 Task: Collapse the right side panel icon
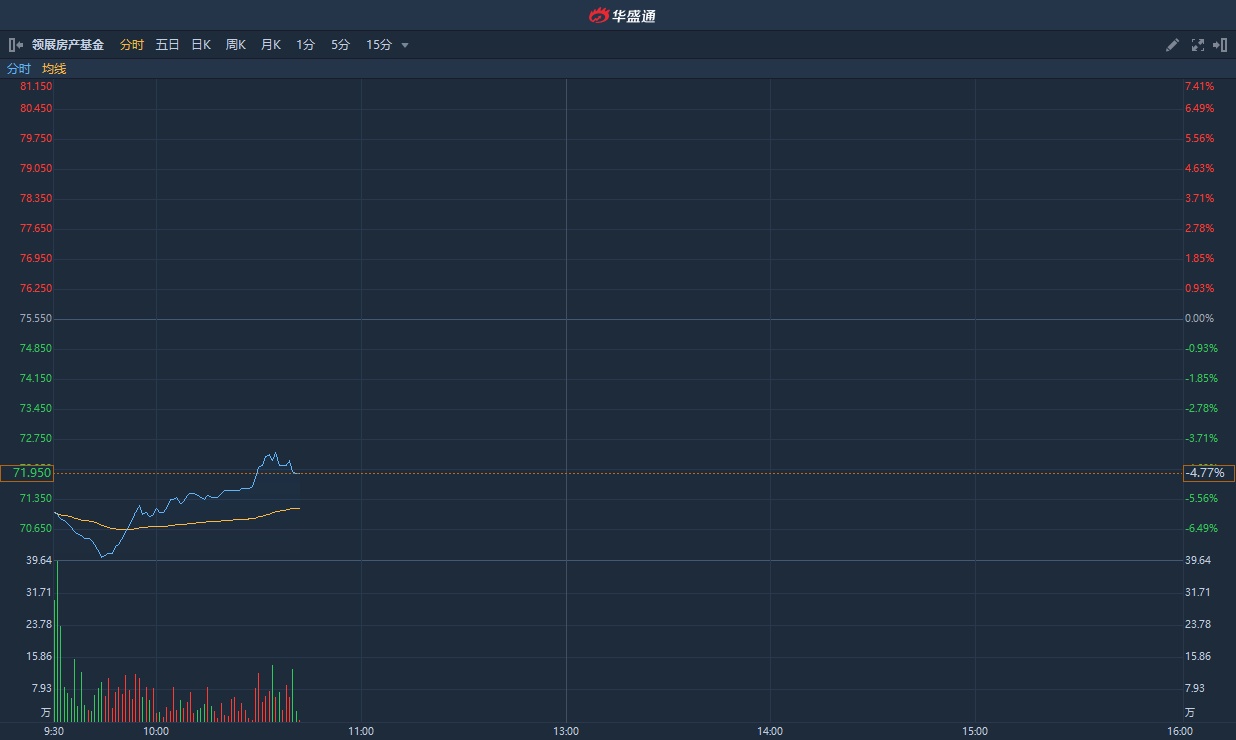point(1220,45)
